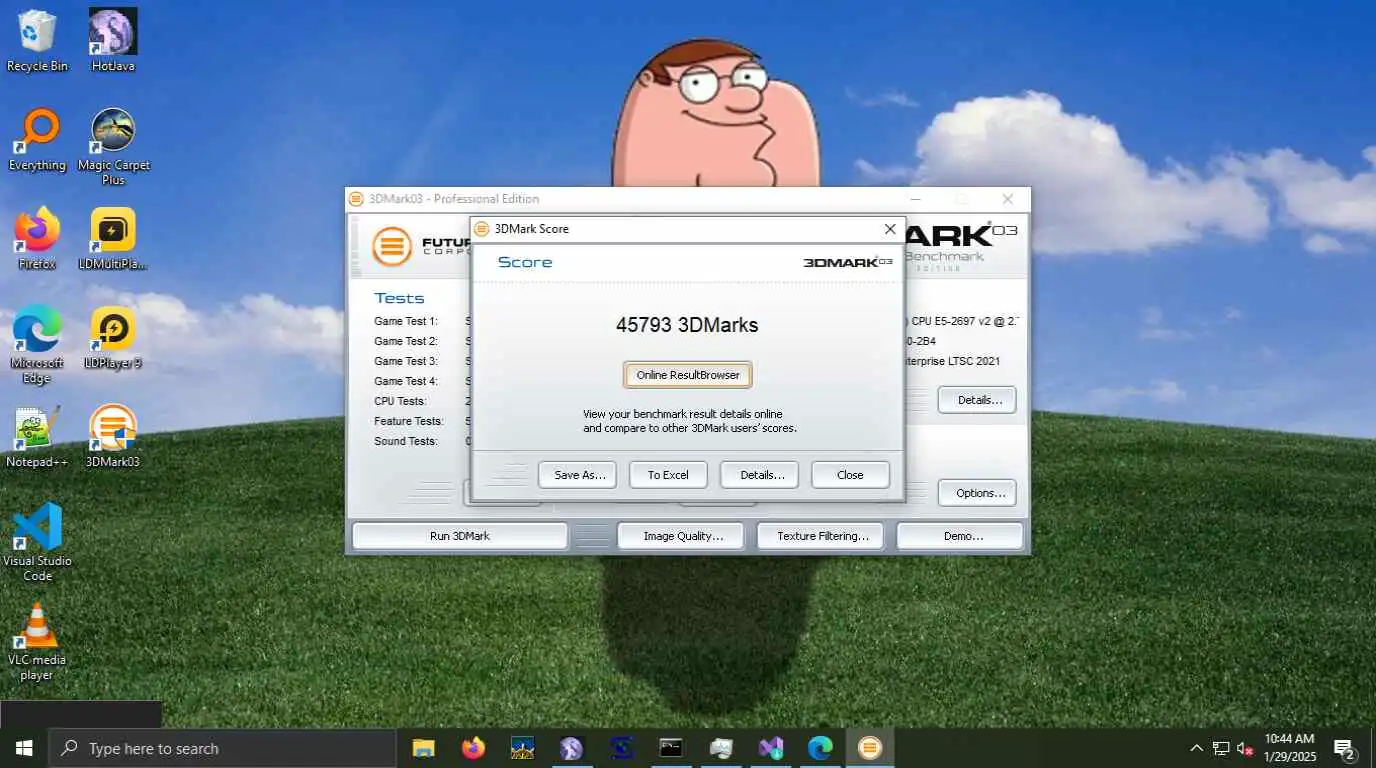Viewport: 1376px width, 768px height.
Task: Click the Close button in Score dialog
Action: point(850,475)
